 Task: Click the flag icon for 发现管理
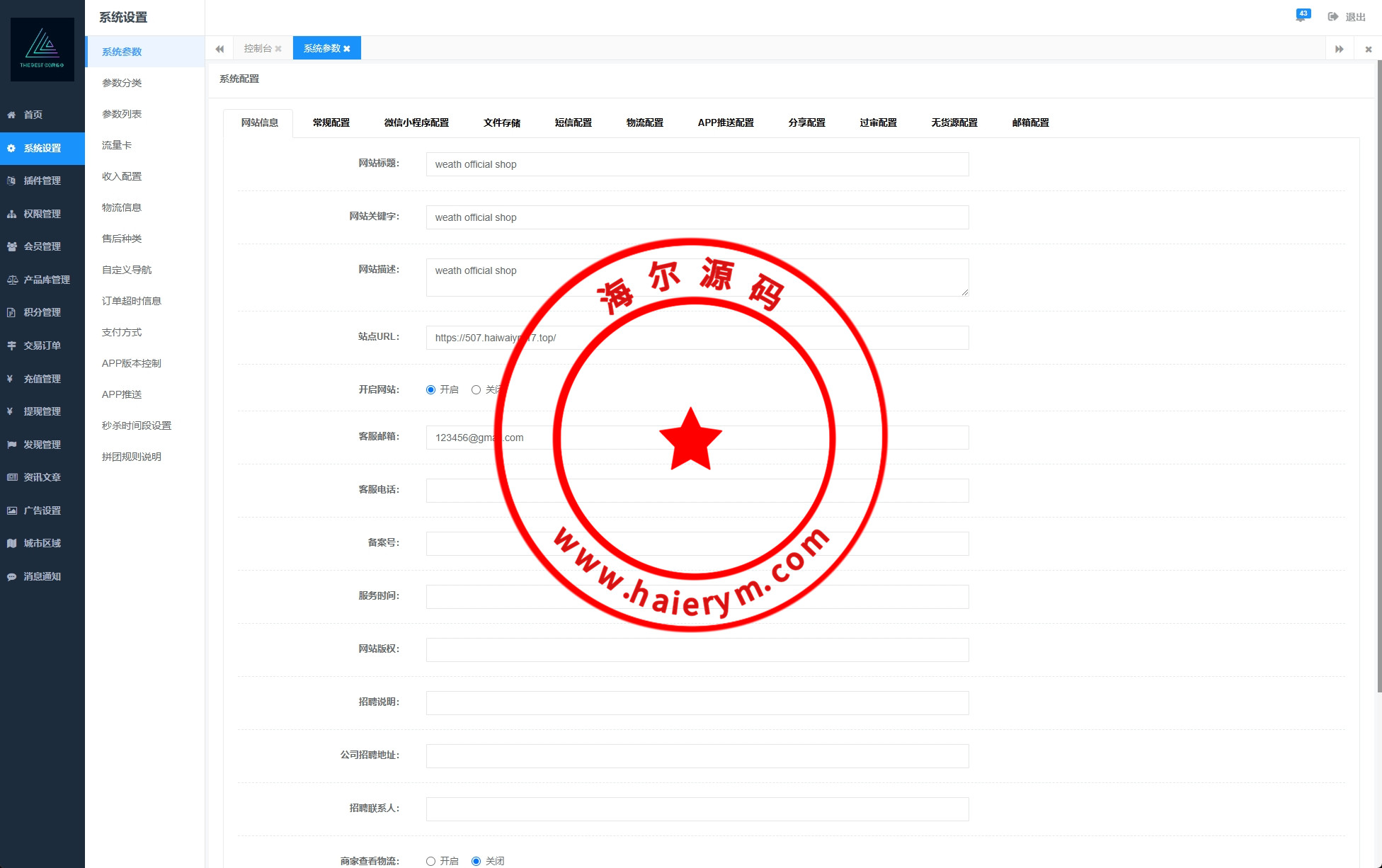11,445
